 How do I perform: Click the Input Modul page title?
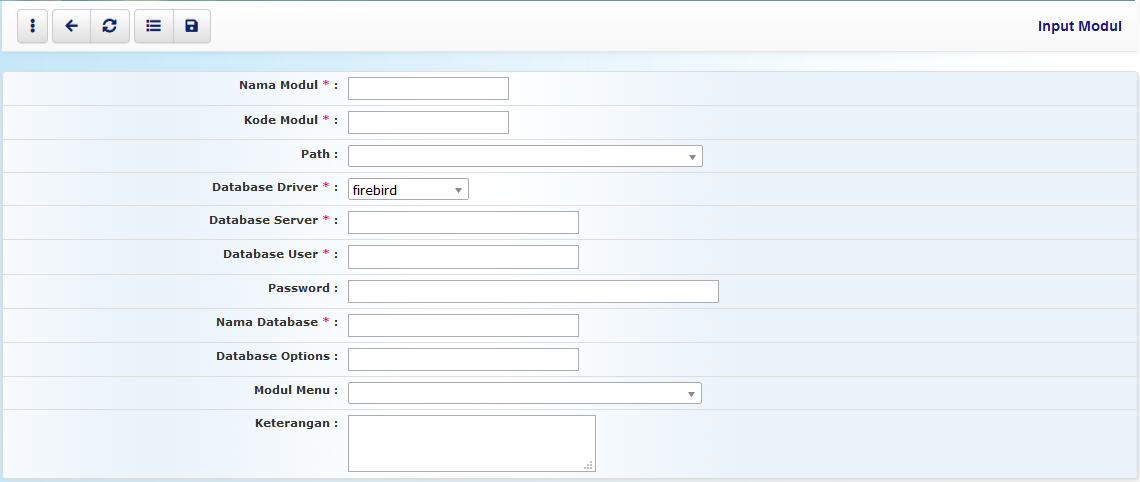click(x=1079, y=26)
